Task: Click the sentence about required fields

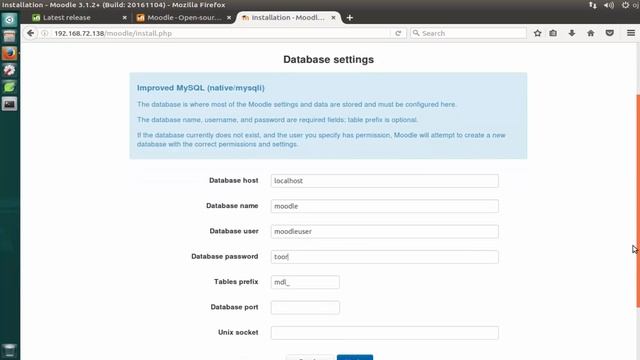Action: [x=278, y=120]
